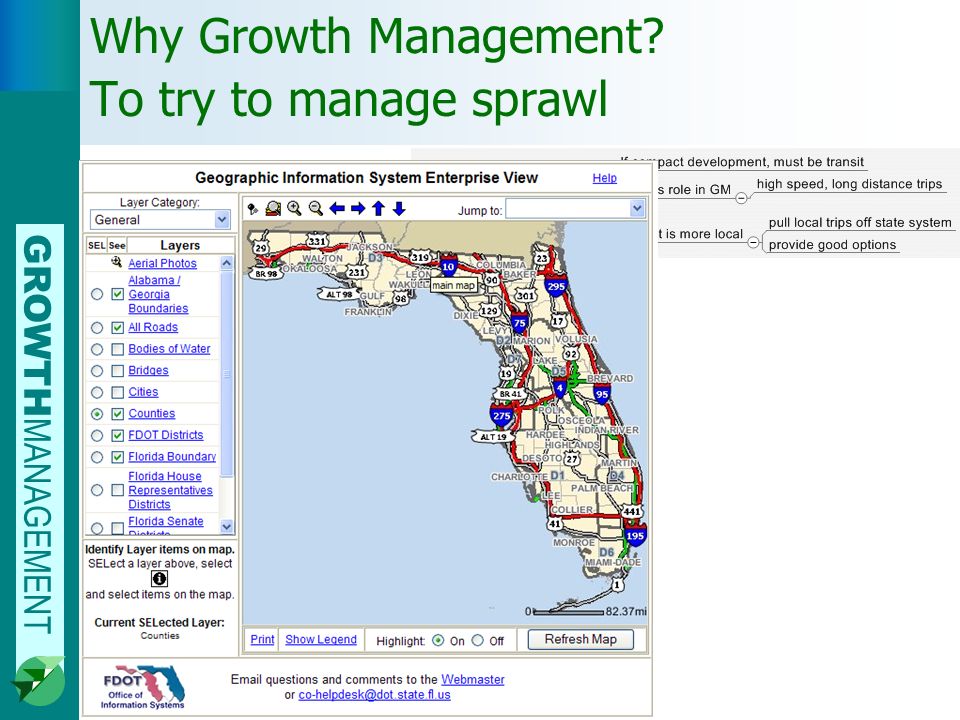
Task: Click the pushpin locate tool icon
Action: [x=253, y=209]
